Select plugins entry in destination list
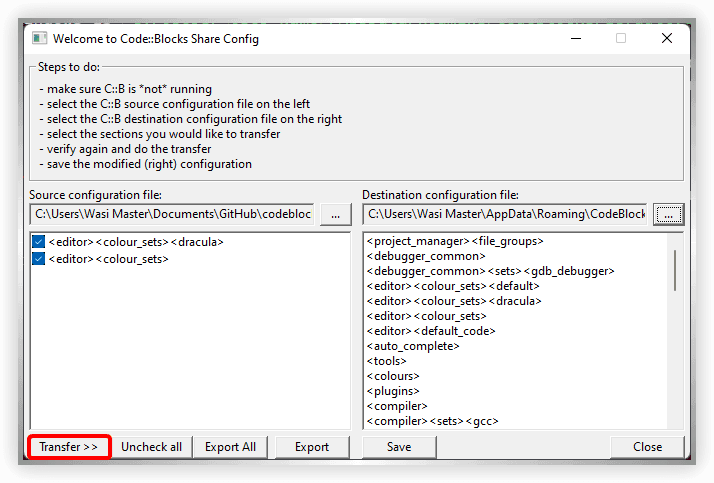Screen dimensions: 714x483 [x=393, y=391]
